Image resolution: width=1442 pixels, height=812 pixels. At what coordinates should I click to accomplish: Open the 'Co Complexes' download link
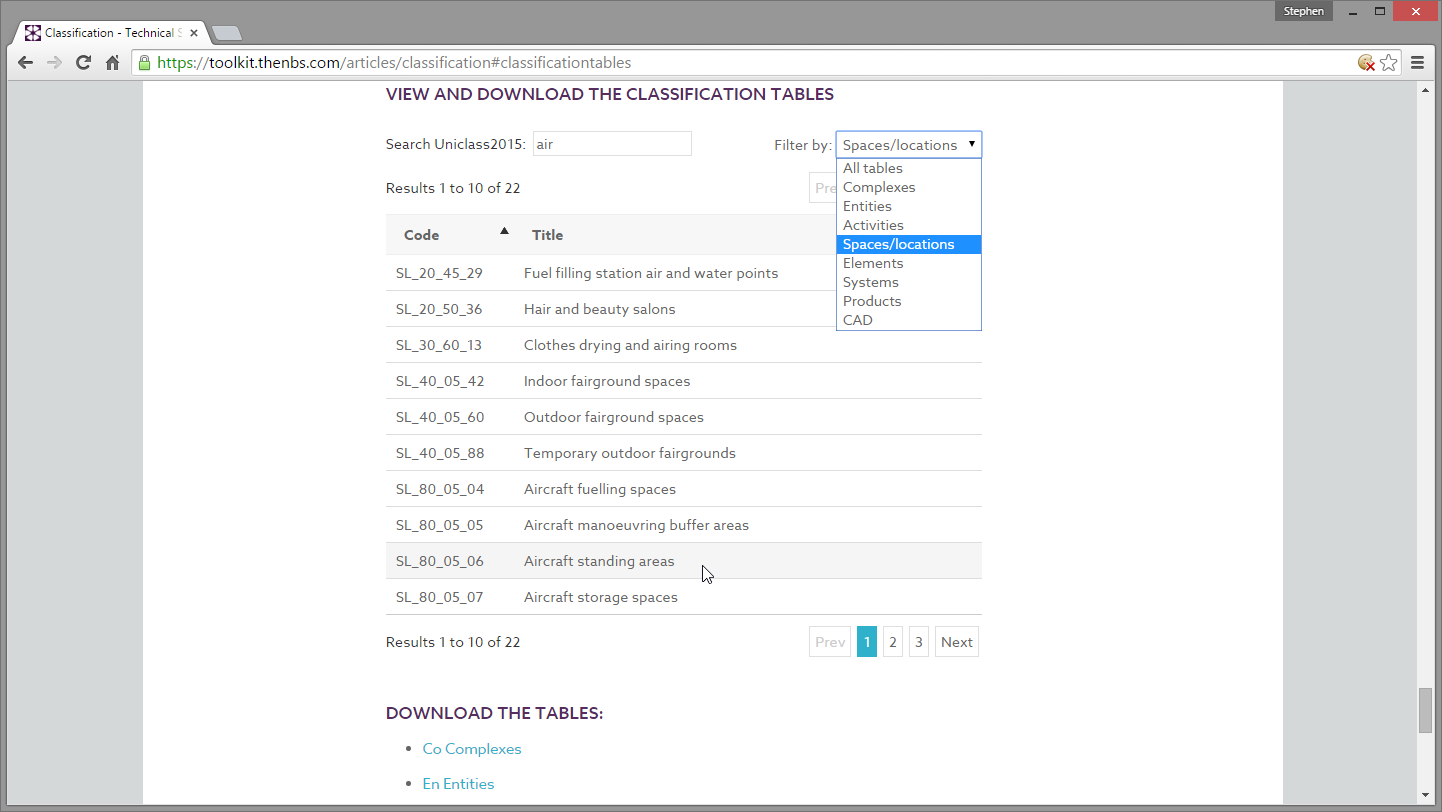(471, 748)
